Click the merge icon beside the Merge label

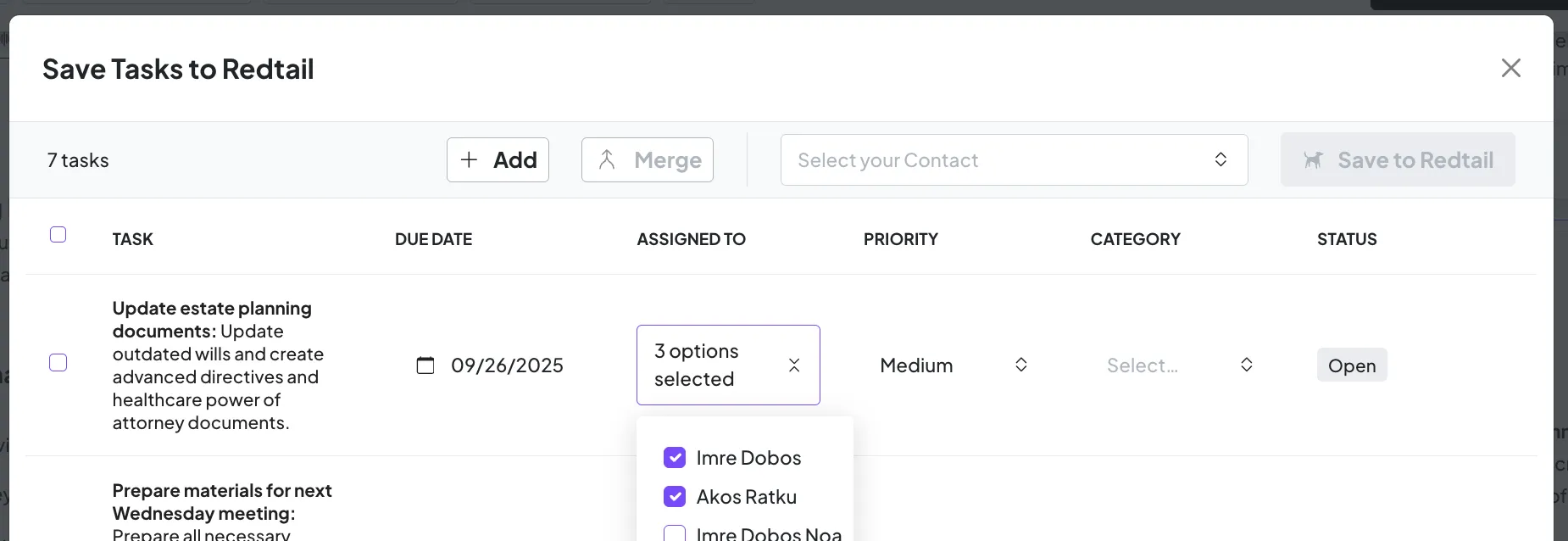pyautogui.click(x=607, y=159)
